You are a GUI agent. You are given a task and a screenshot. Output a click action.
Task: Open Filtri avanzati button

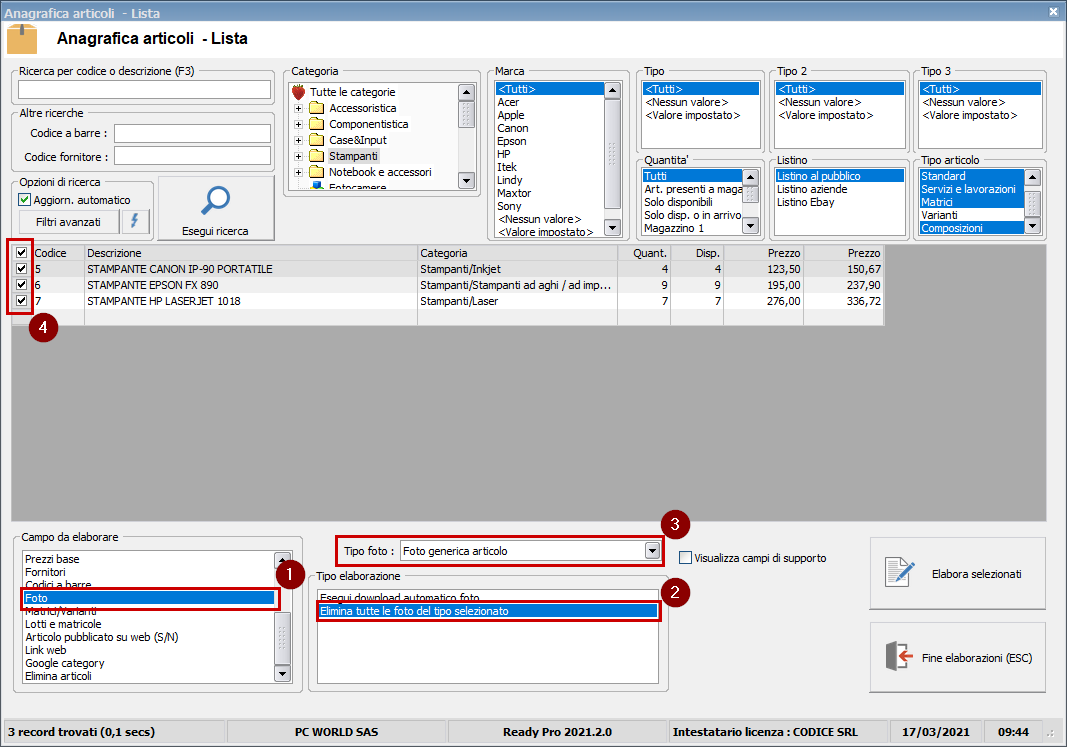tap(68, 222)
